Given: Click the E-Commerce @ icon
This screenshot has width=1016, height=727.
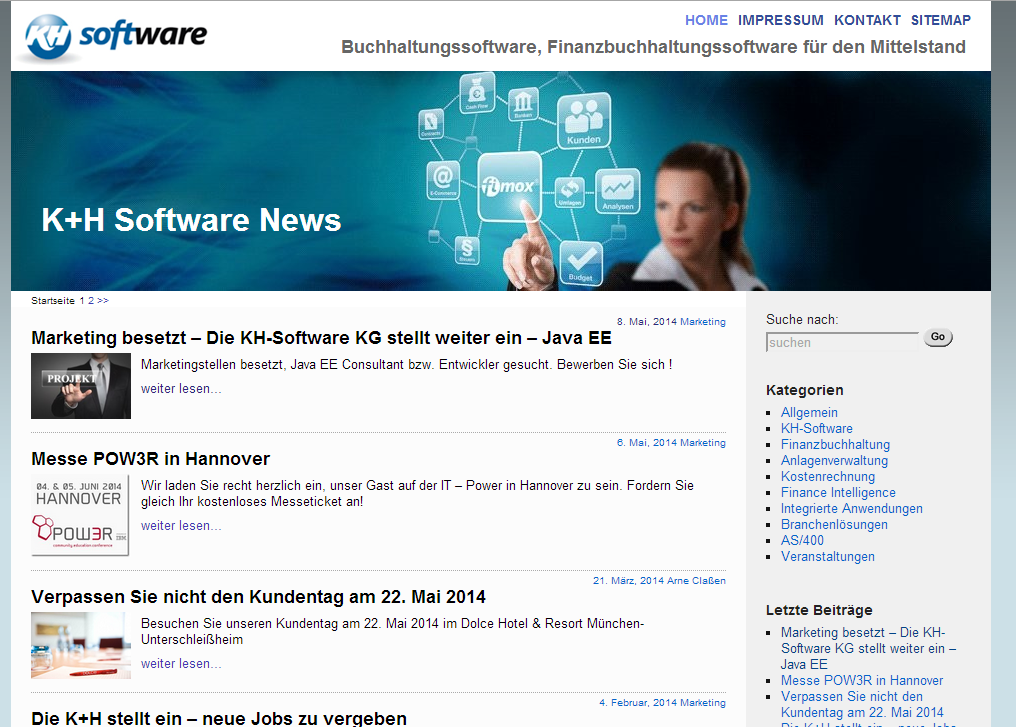Looking at the screenshot, I should click(x=443, y=180).
